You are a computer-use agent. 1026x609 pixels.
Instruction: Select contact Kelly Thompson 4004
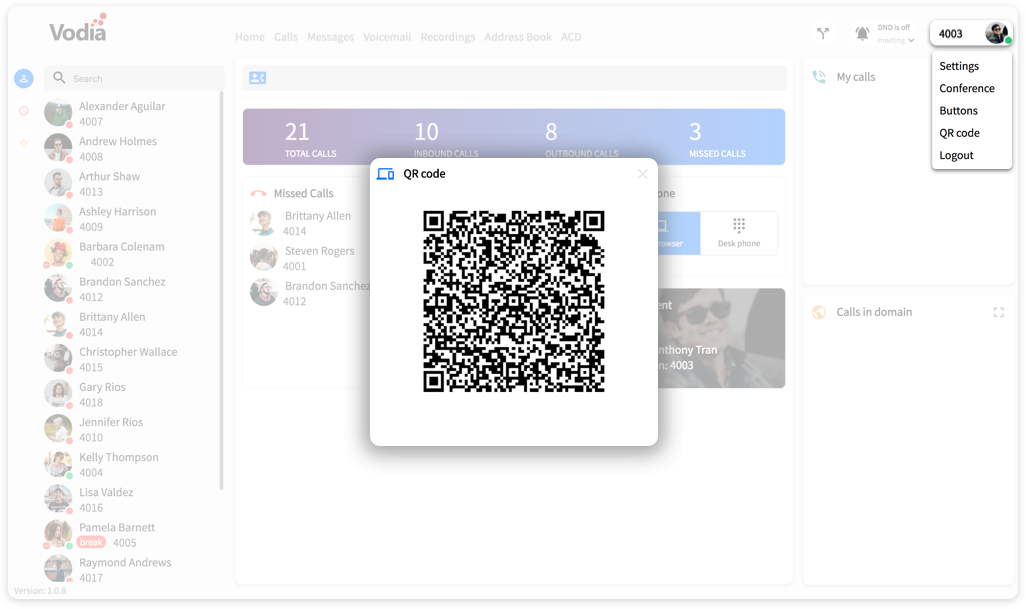131,464
